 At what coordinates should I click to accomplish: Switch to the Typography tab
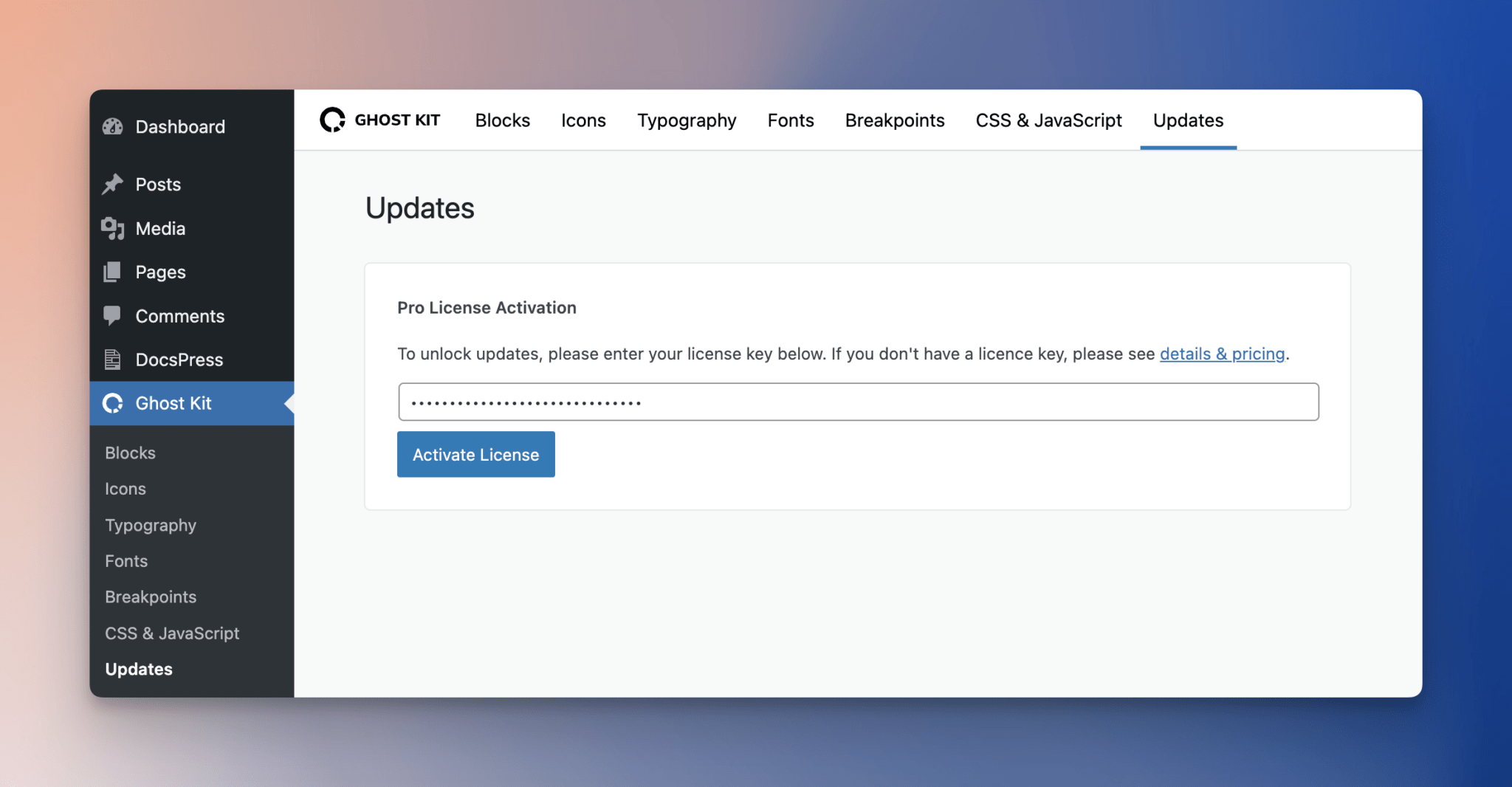687,120
